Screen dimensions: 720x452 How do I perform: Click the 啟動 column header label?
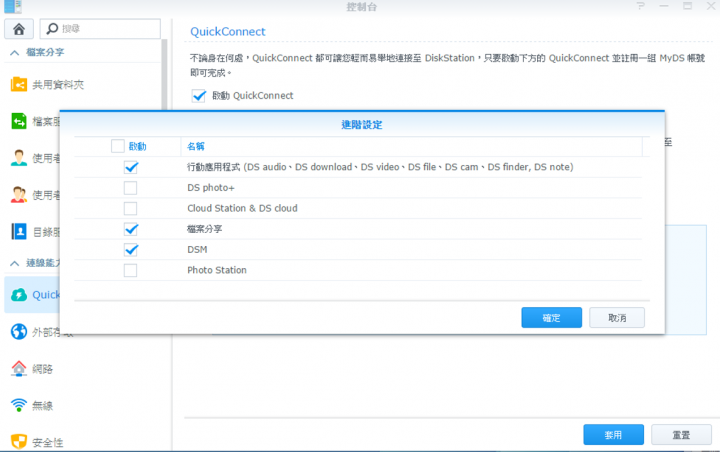coord(137,147)
